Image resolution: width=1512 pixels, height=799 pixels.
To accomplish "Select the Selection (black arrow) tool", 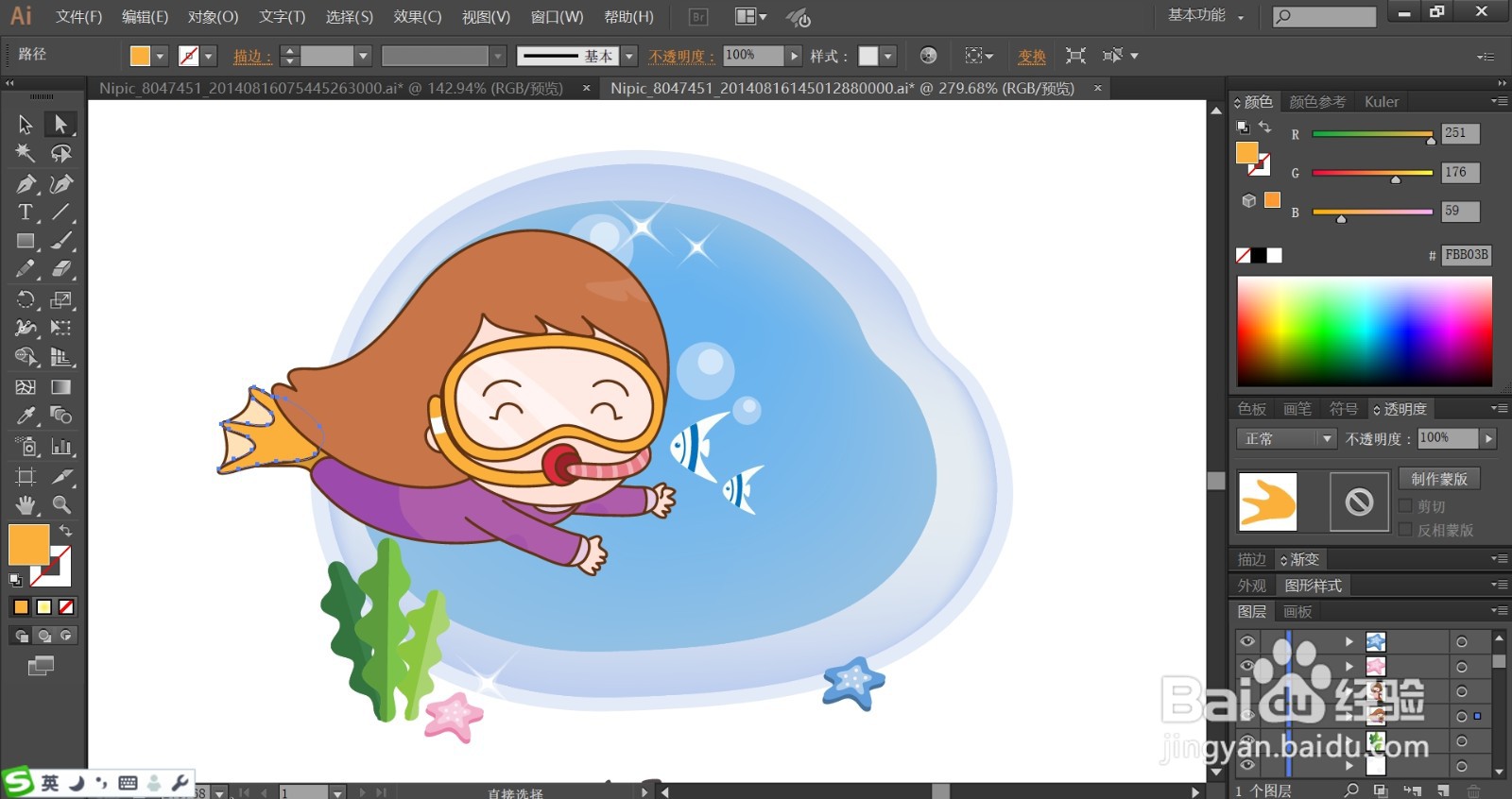I will pos(26,124).
